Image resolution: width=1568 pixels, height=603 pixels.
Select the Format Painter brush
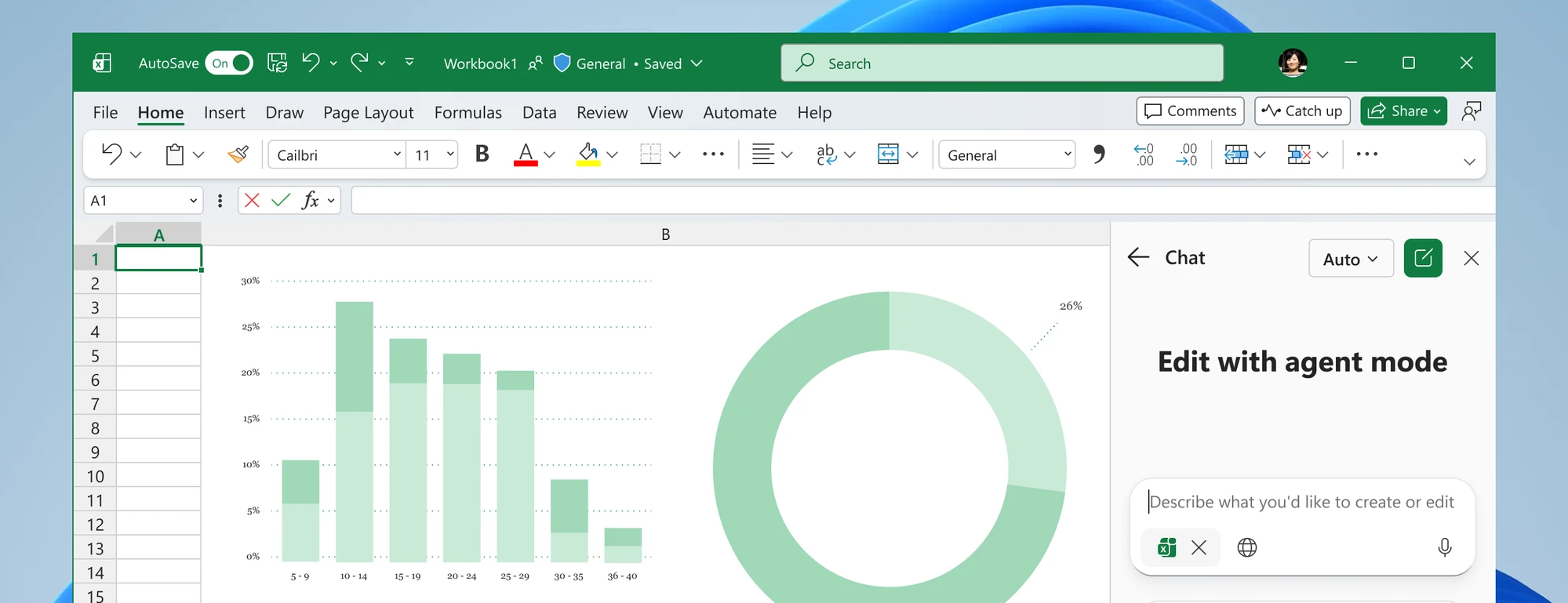tap(238, 154)
